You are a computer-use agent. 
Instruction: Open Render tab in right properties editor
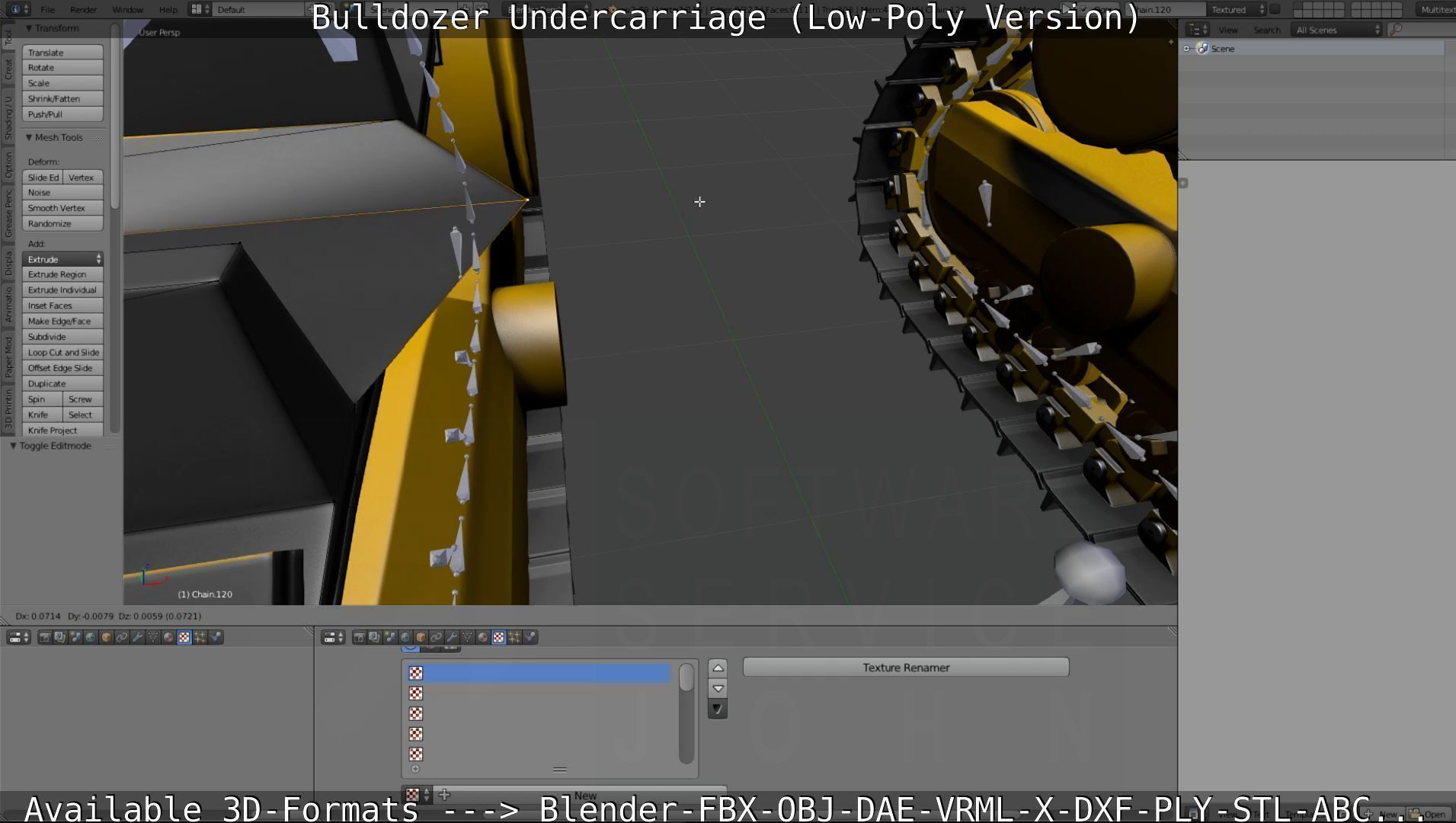pos(360,637)
